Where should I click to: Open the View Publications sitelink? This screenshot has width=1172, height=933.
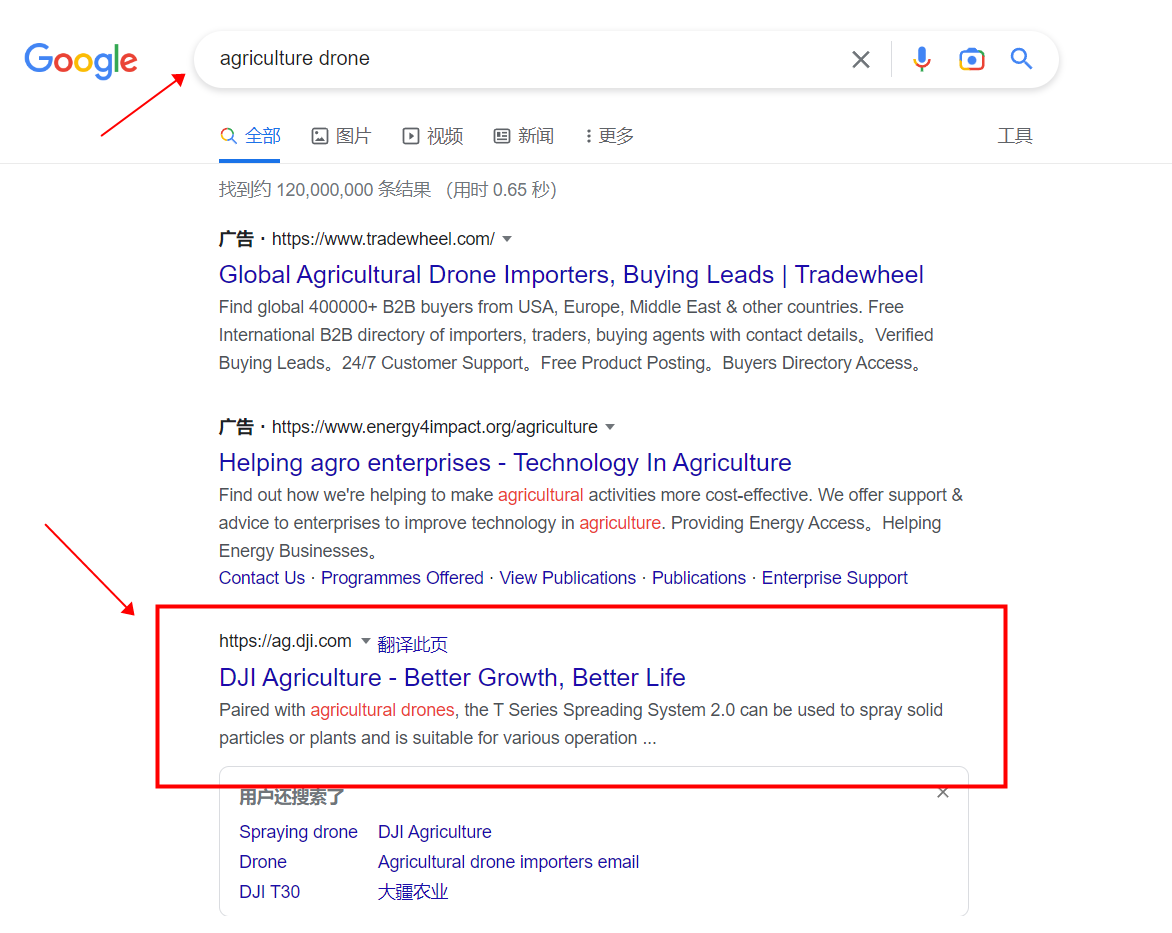567,578
